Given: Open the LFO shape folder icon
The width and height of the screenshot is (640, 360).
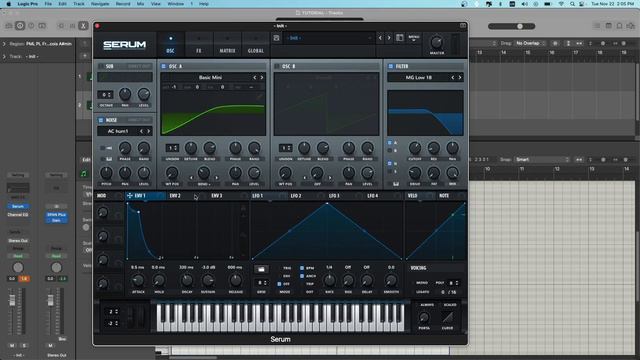Looking at the screenshot, I should click(261, 269).
